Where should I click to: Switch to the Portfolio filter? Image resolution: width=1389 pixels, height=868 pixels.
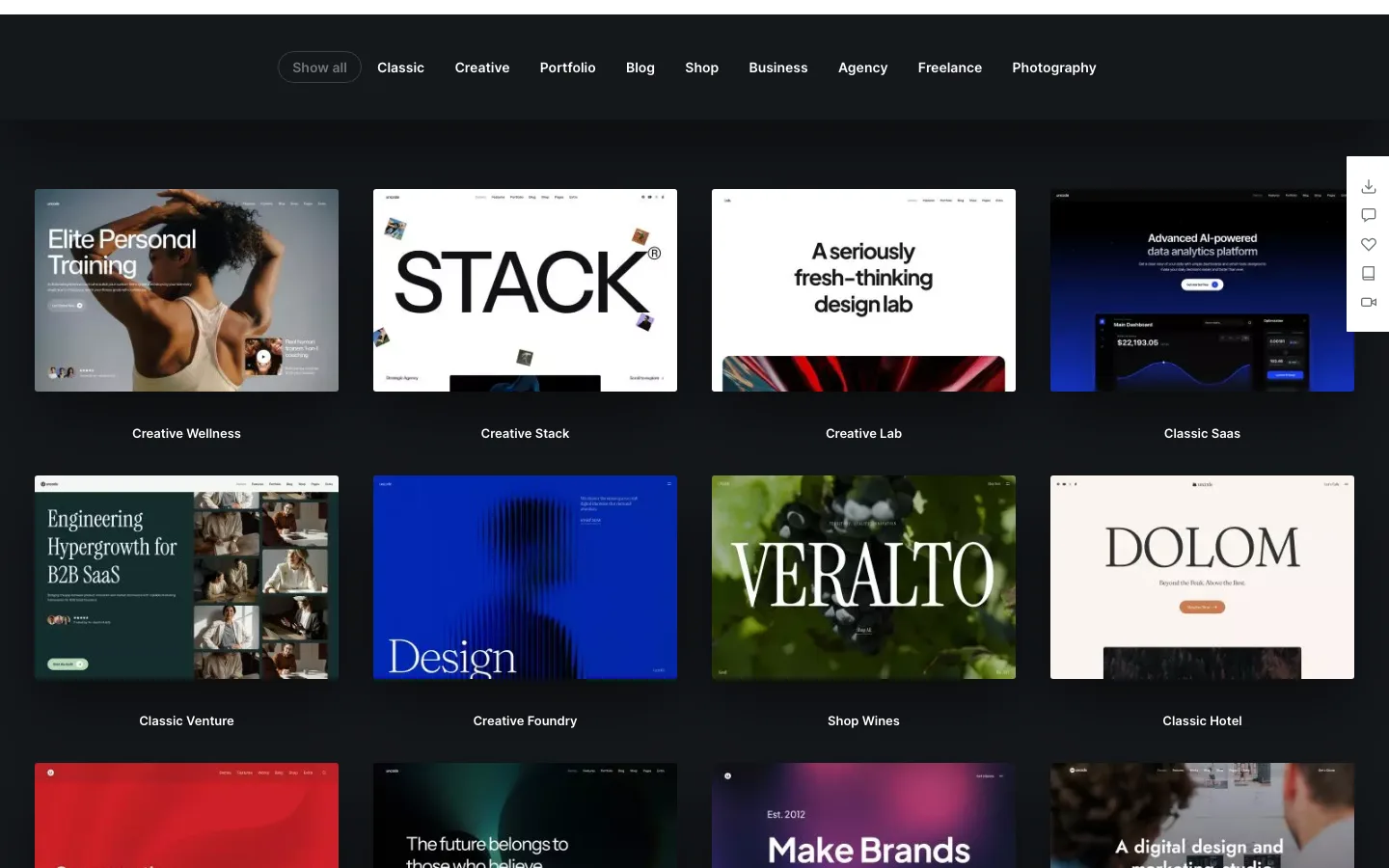pyautogui.click(x=567, y=68)
